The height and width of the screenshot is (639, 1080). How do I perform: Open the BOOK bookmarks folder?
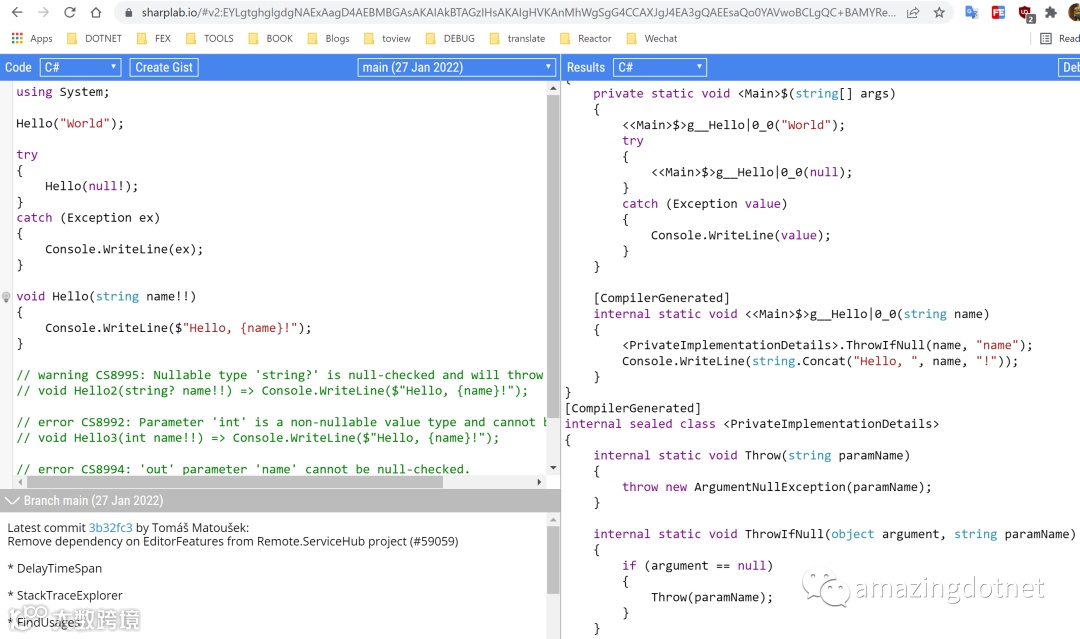tap(270, 39)
